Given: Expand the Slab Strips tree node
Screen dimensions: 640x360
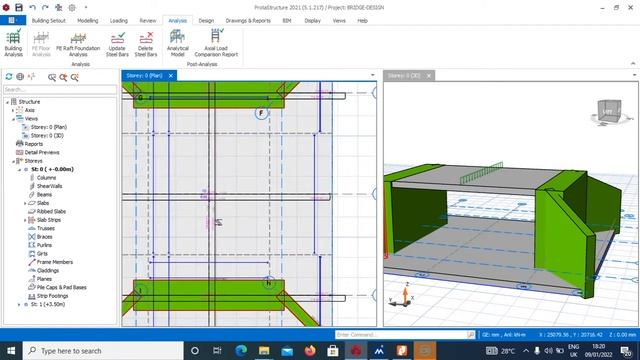Looking at the screenshot, I should [25, 220].
